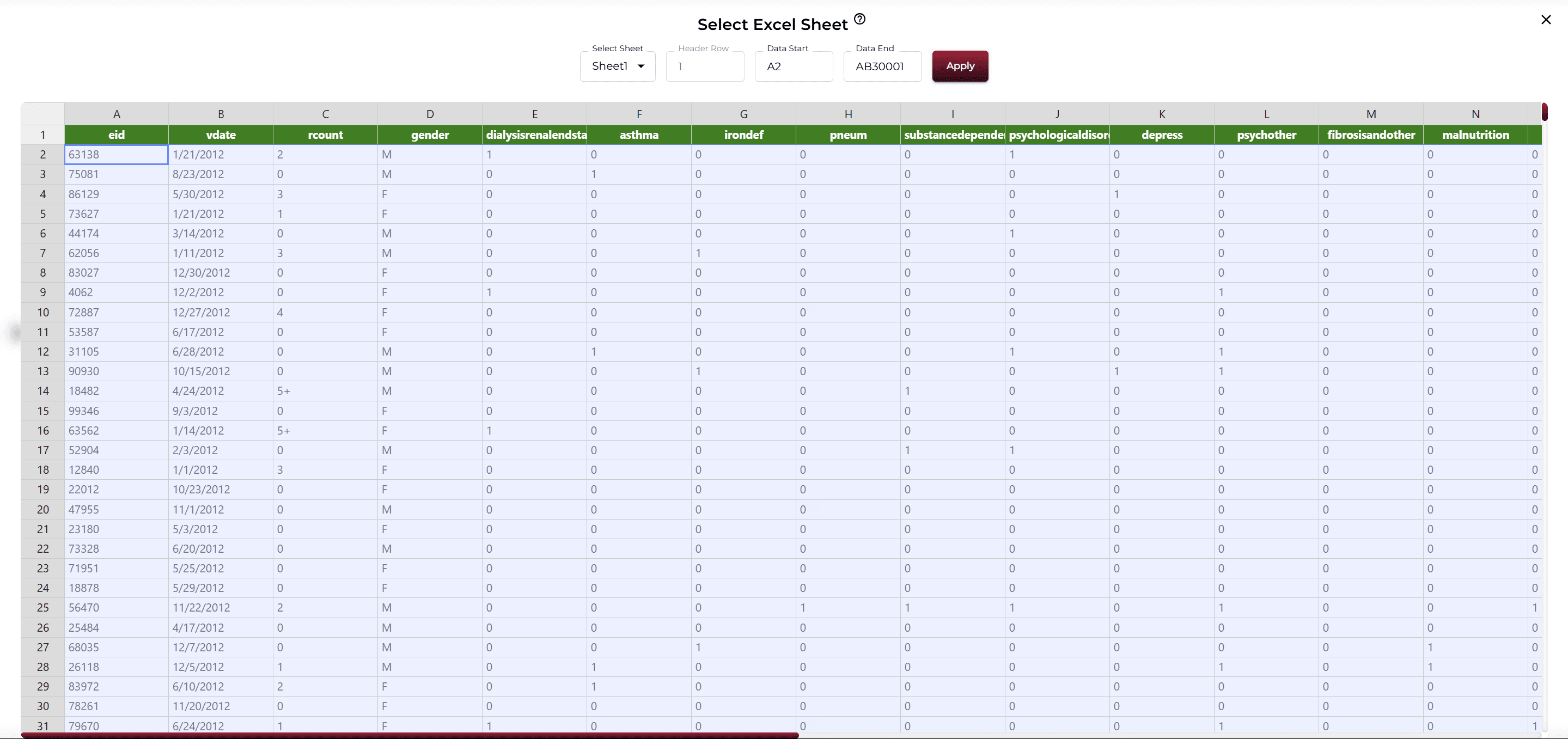
Task: Select cell with eid 99346
Action: pyautogui.click(x=116, y=411)
